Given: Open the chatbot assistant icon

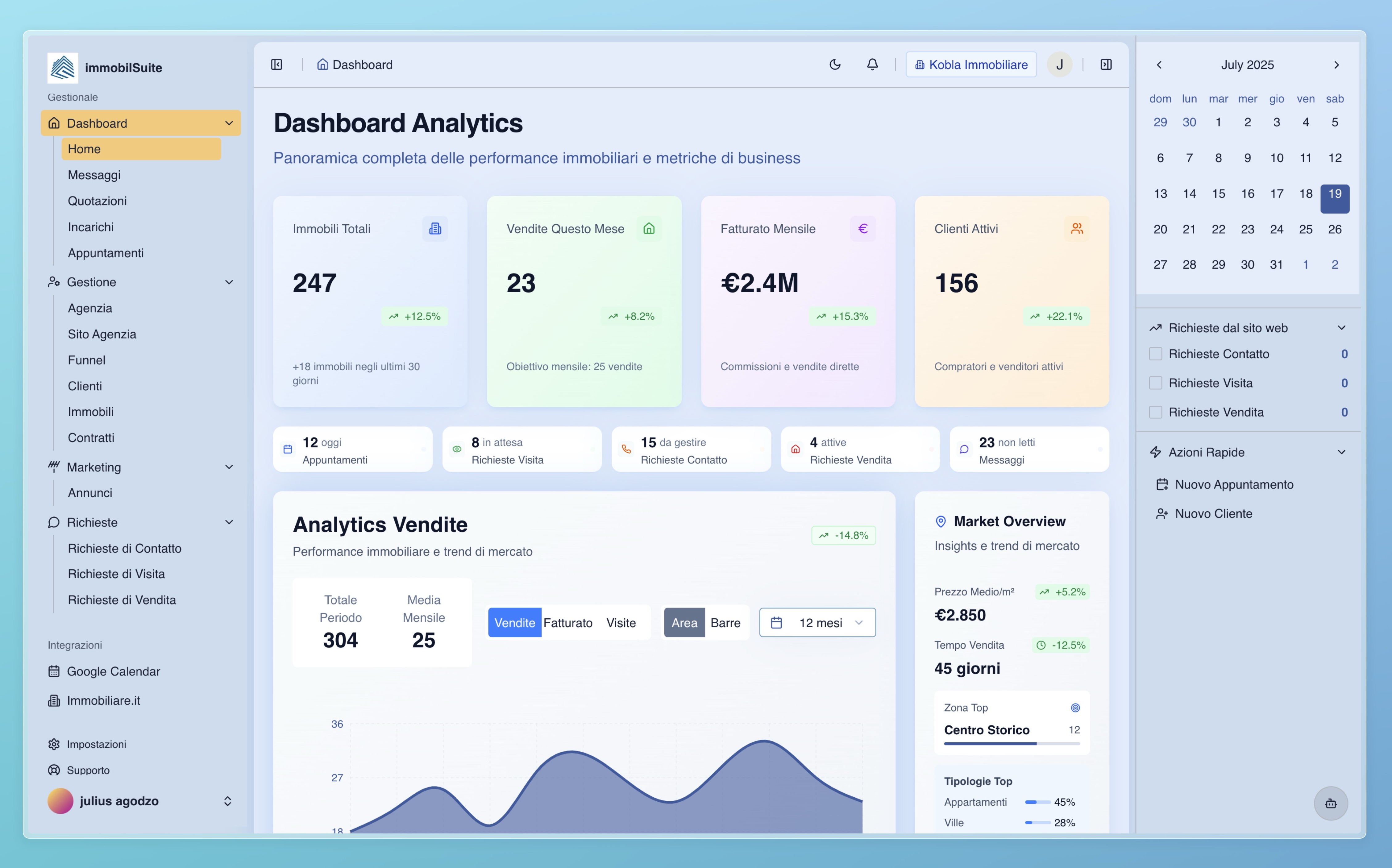Looking at the screenshot, I should 1331,803.
